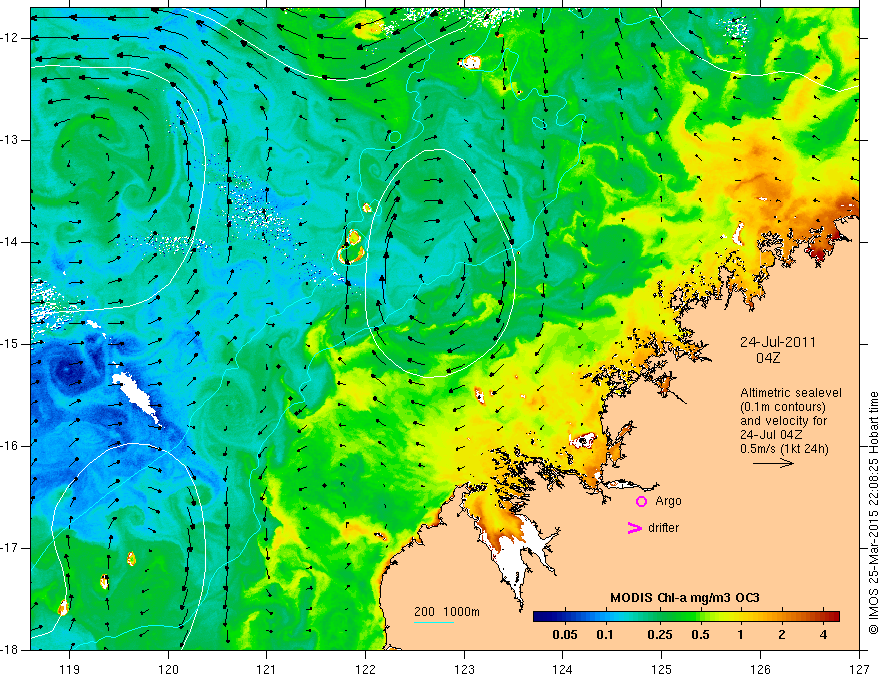Click the '0.5m/s (1kt 24h)' text

(x=784, y=449)
